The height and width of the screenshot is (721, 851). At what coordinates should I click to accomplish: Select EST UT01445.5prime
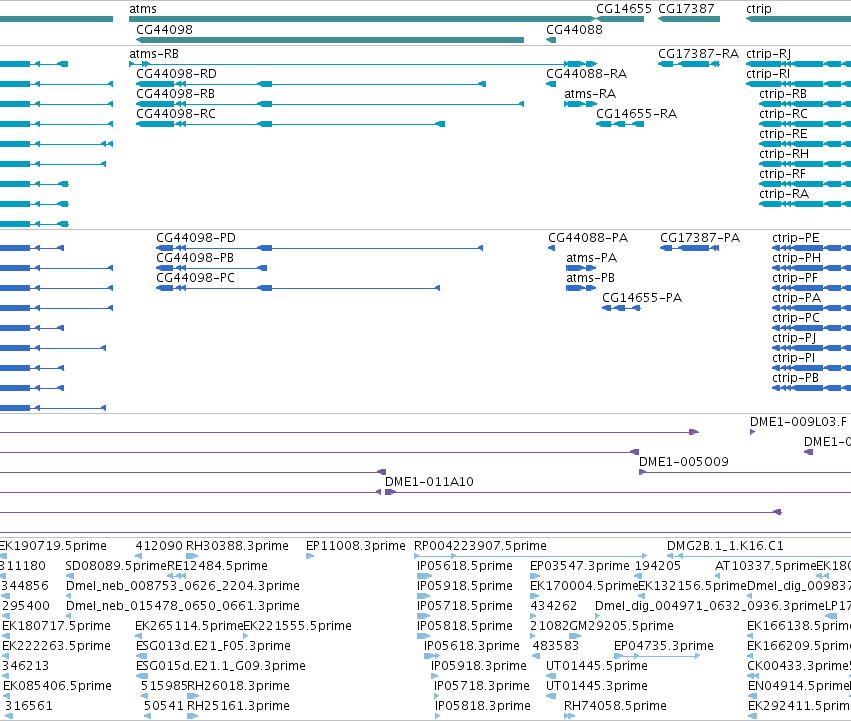[550, 676]
